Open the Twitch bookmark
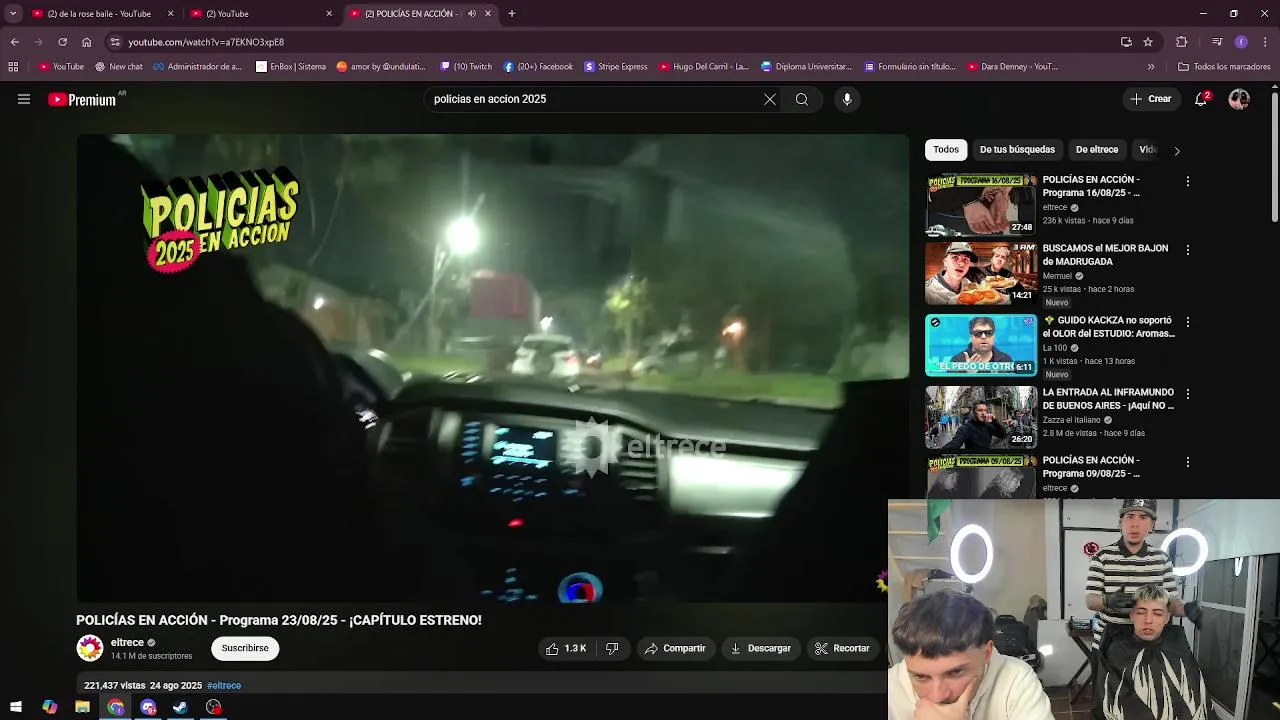The width and height of the screenshot is (1280, 720). (466, 67)
